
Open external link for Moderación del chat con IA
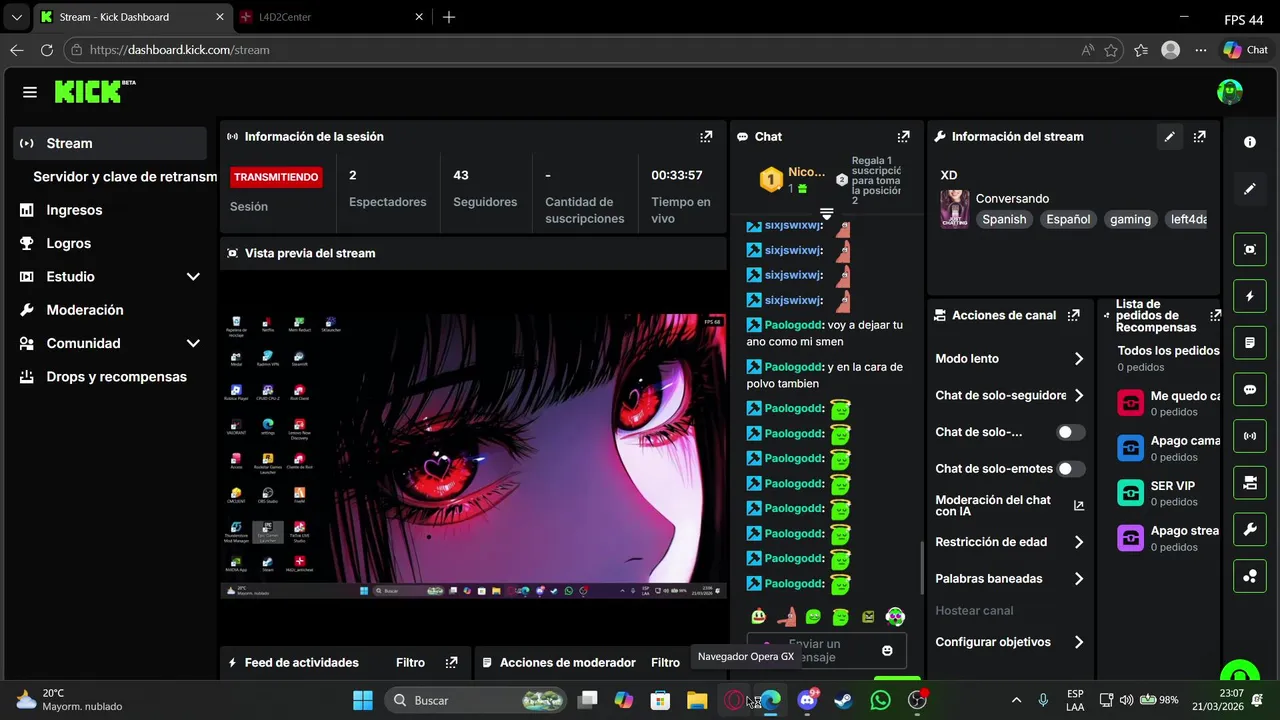1079,506
